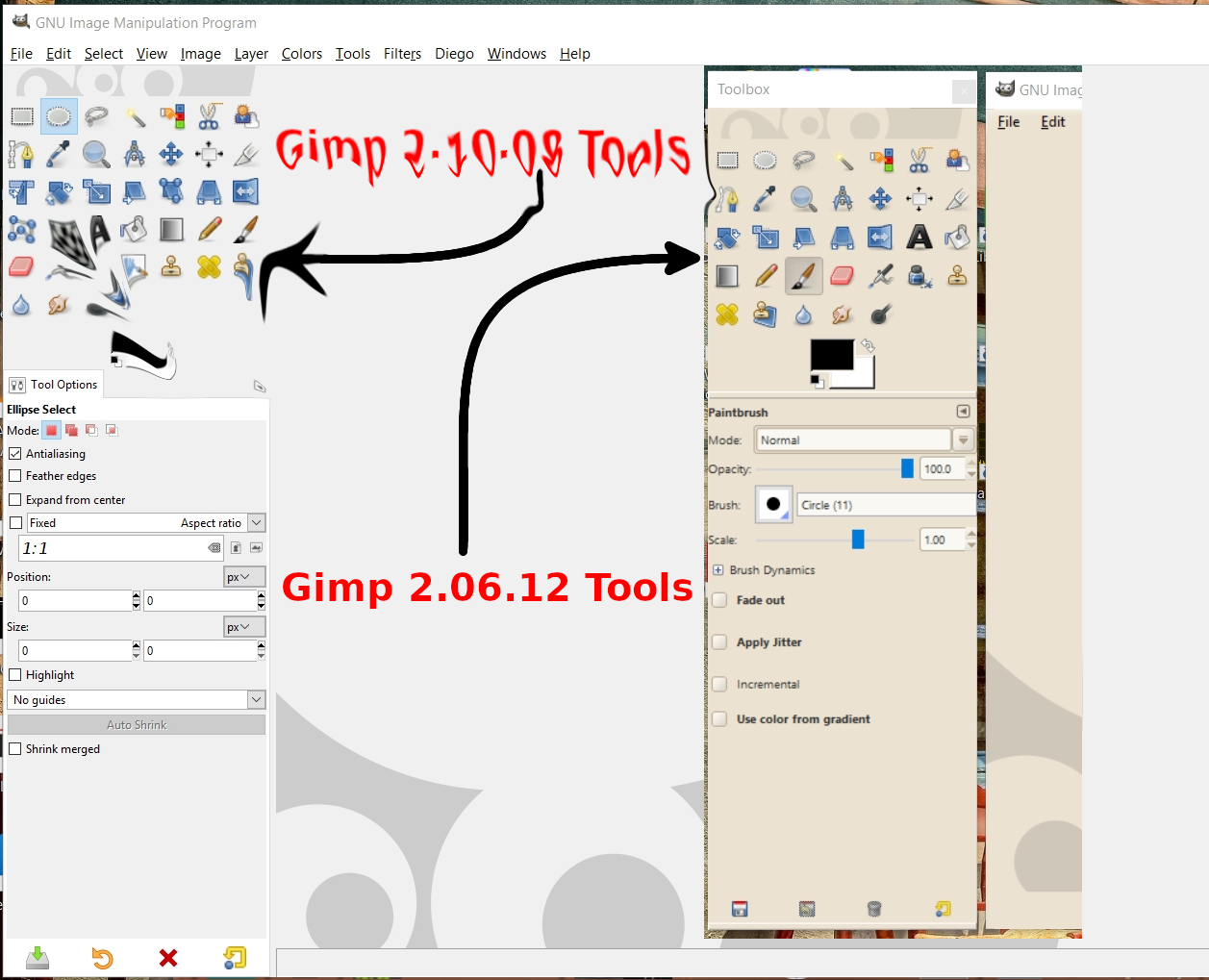Choose Ink tool in 2.6 Toolbox window
Screen dimensions: 1209x980
click(x=919, y=276)
